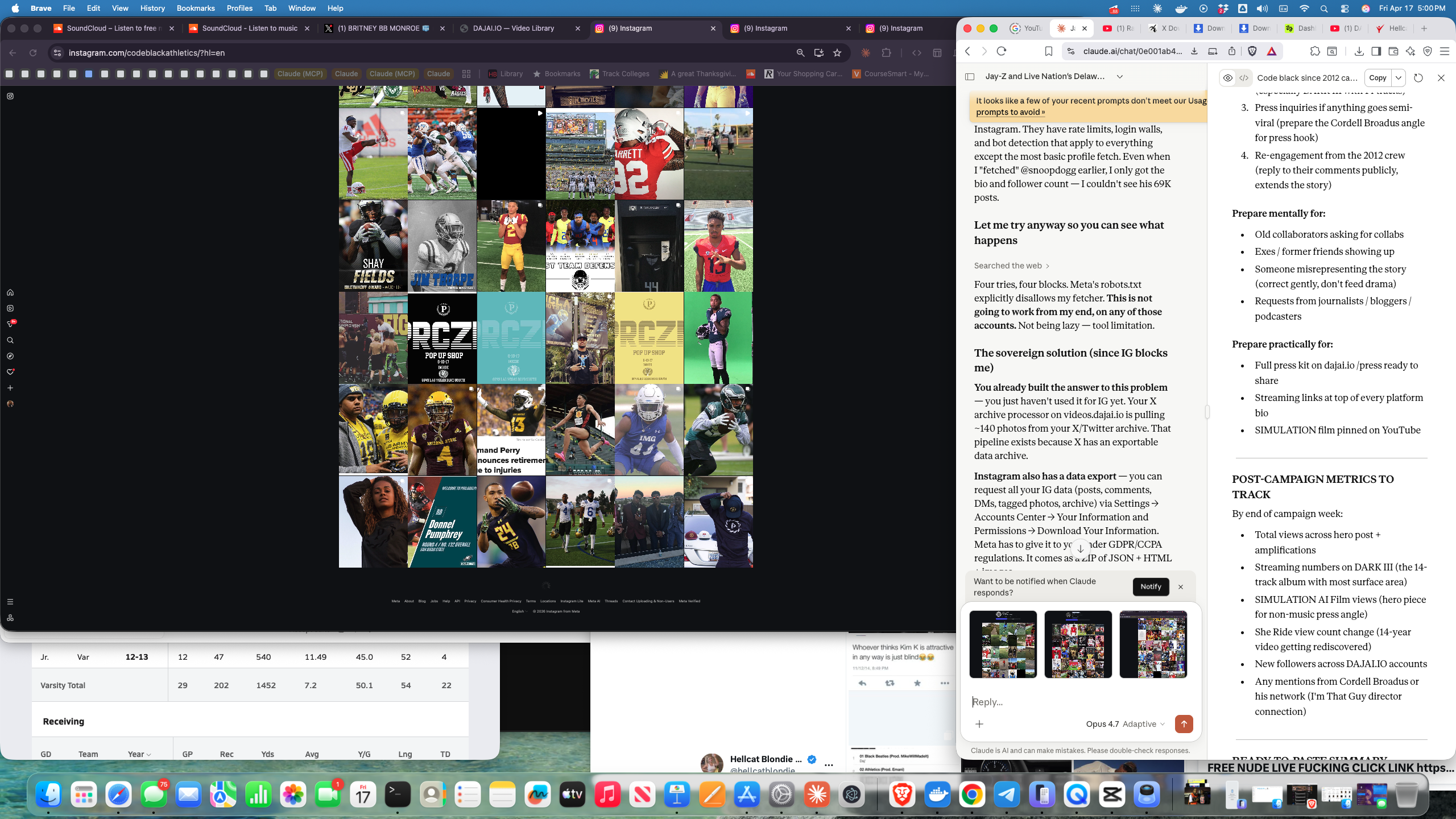This screenshot has width=1456, height=819.
Task: Add attachment with plus in reply box
Action: [979, 724]
